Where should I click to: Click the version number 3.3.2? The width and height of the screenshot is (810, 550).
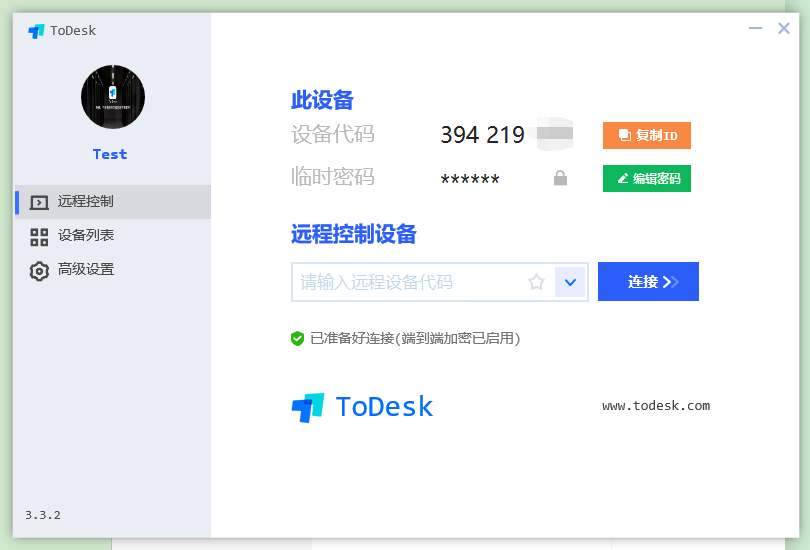point(43,515)
